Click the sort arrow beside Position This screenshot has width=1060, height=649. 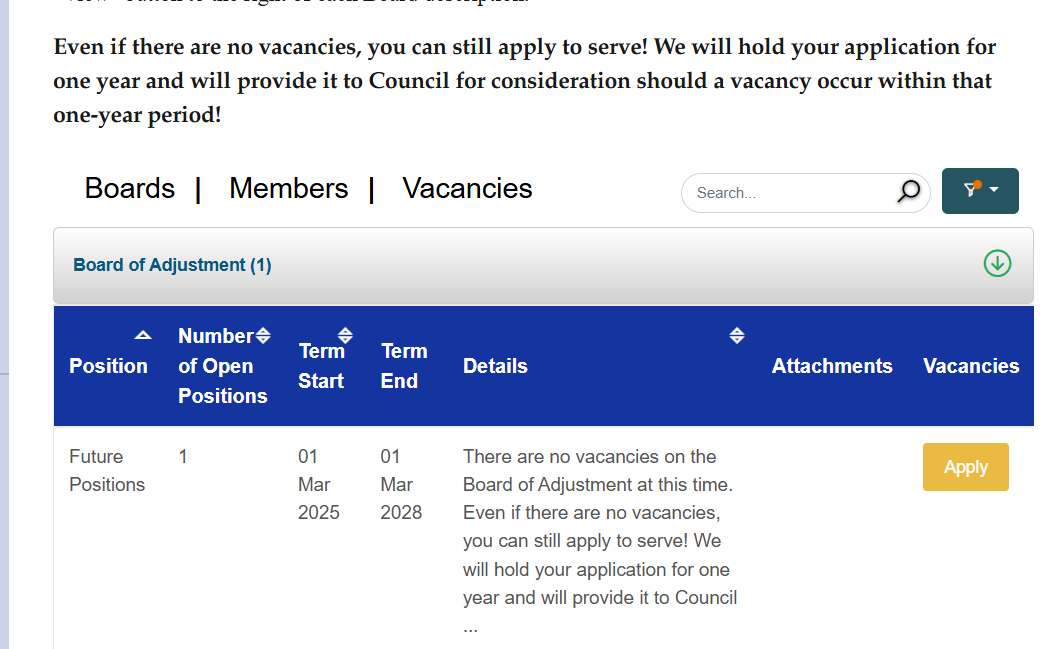(143, 335)
